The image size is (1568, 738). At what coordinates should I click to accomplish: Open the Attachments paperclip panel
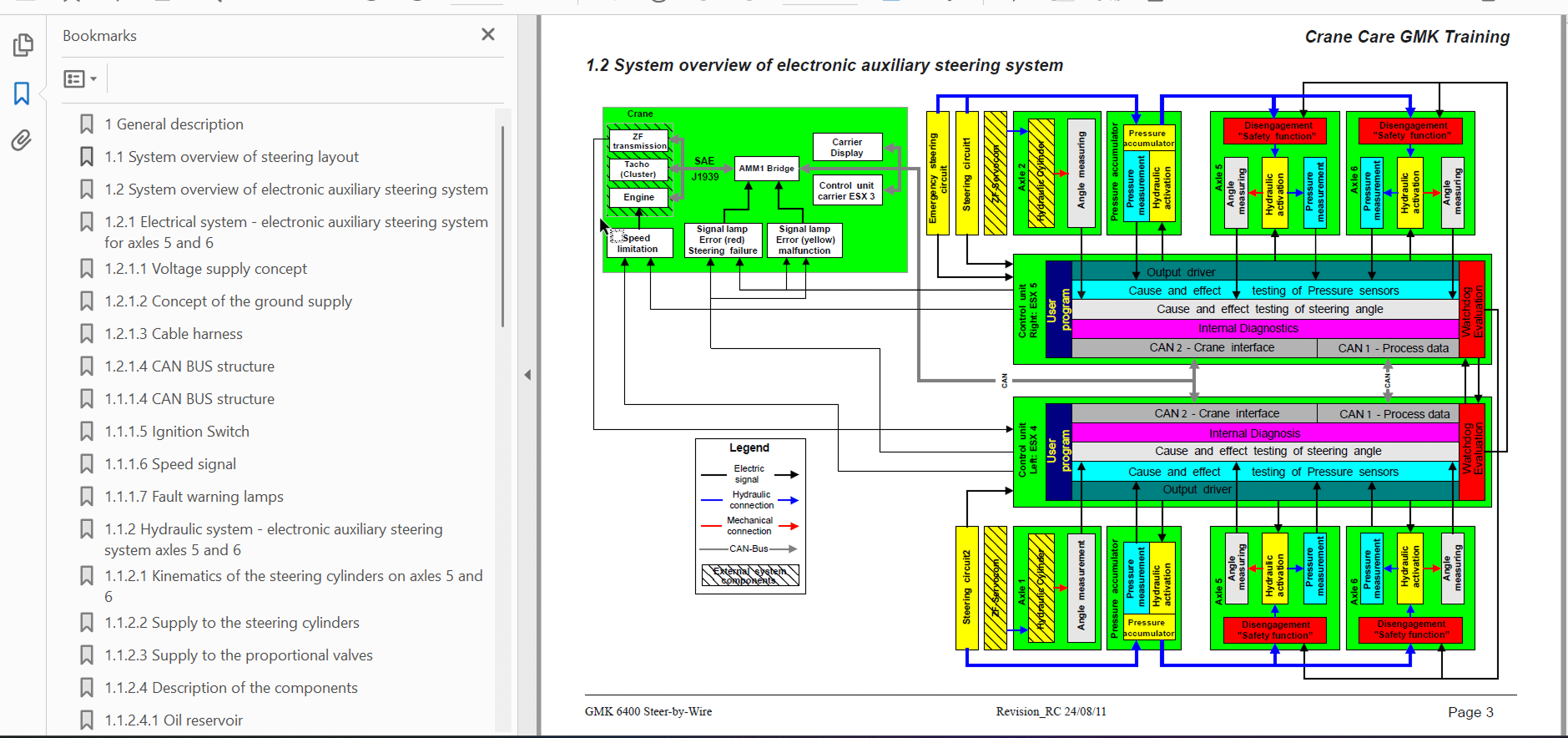23,140
